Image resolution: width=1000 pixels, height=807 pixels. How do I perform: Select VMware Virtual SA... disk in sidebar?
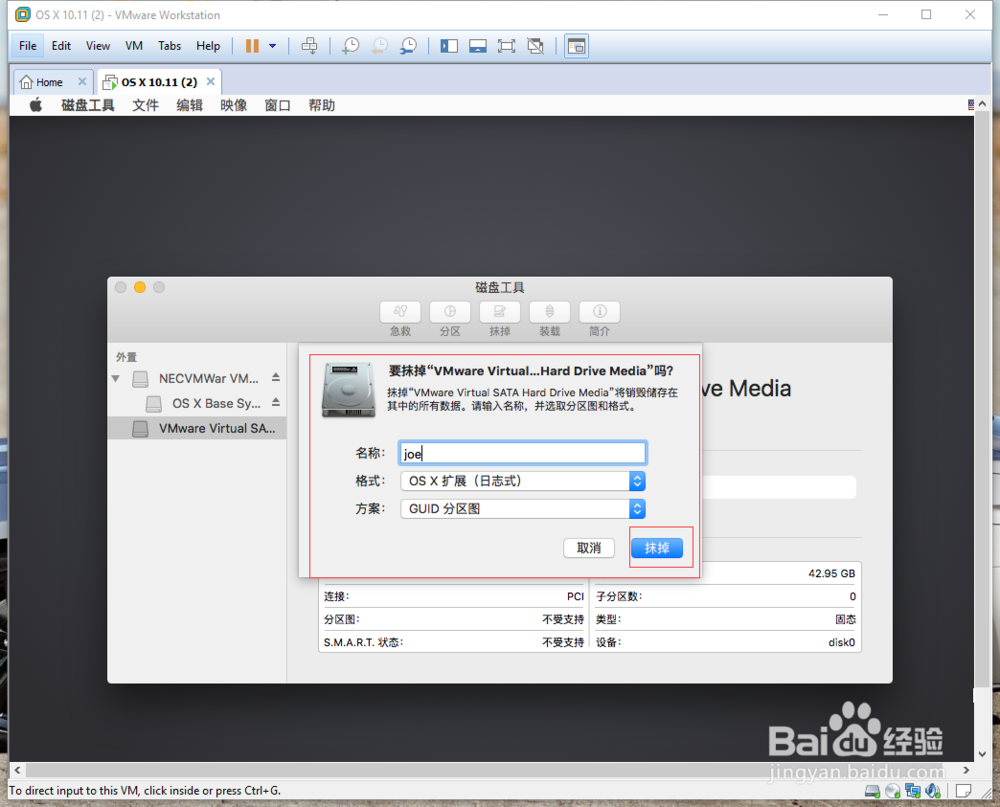pos(196,428)
